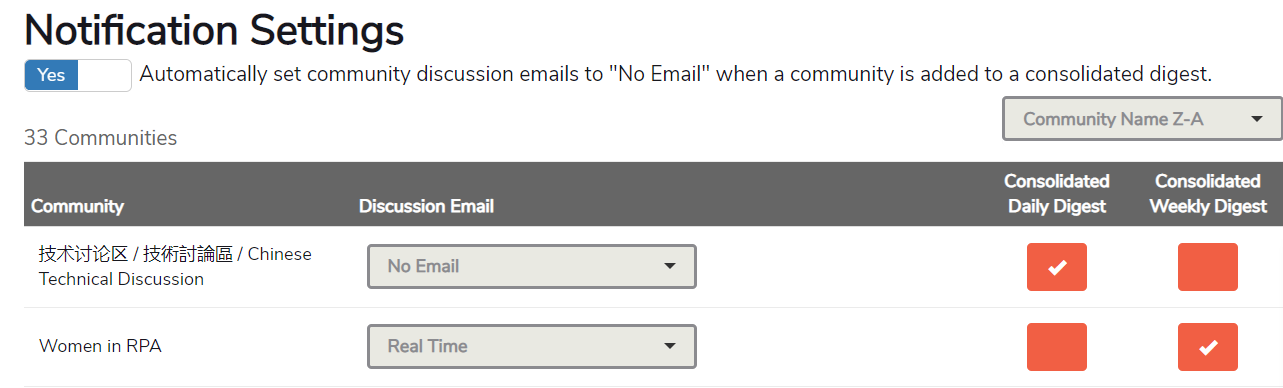This screenshot has height=388, width=1283.
Task: Click the Community column header
Action: (x=77, y=206)
